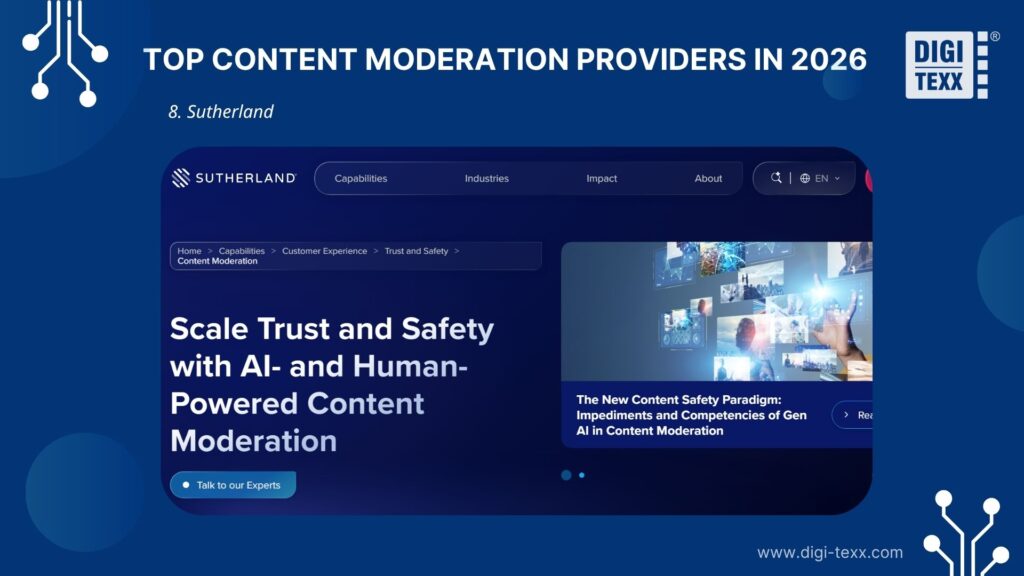Image resolution: width=1024 pixels, height=576 pixels.
Task: Click The New Content Safety Paradigm title
Action: click(x=691, y=415)
